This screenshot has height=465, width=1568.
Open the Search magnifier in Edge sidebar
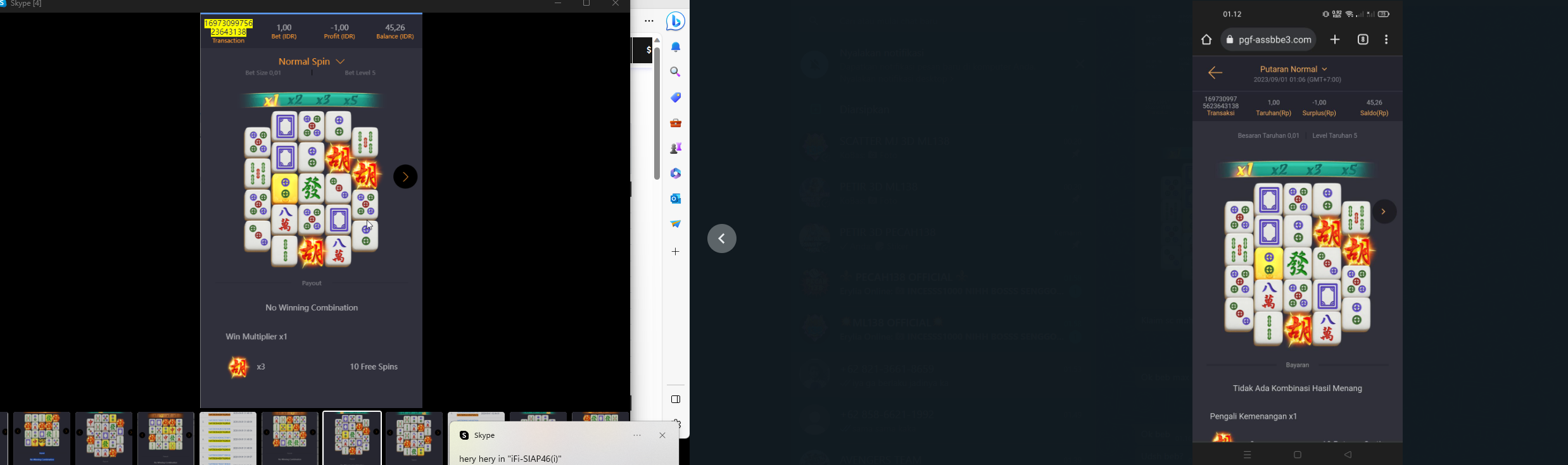(676, 72)
